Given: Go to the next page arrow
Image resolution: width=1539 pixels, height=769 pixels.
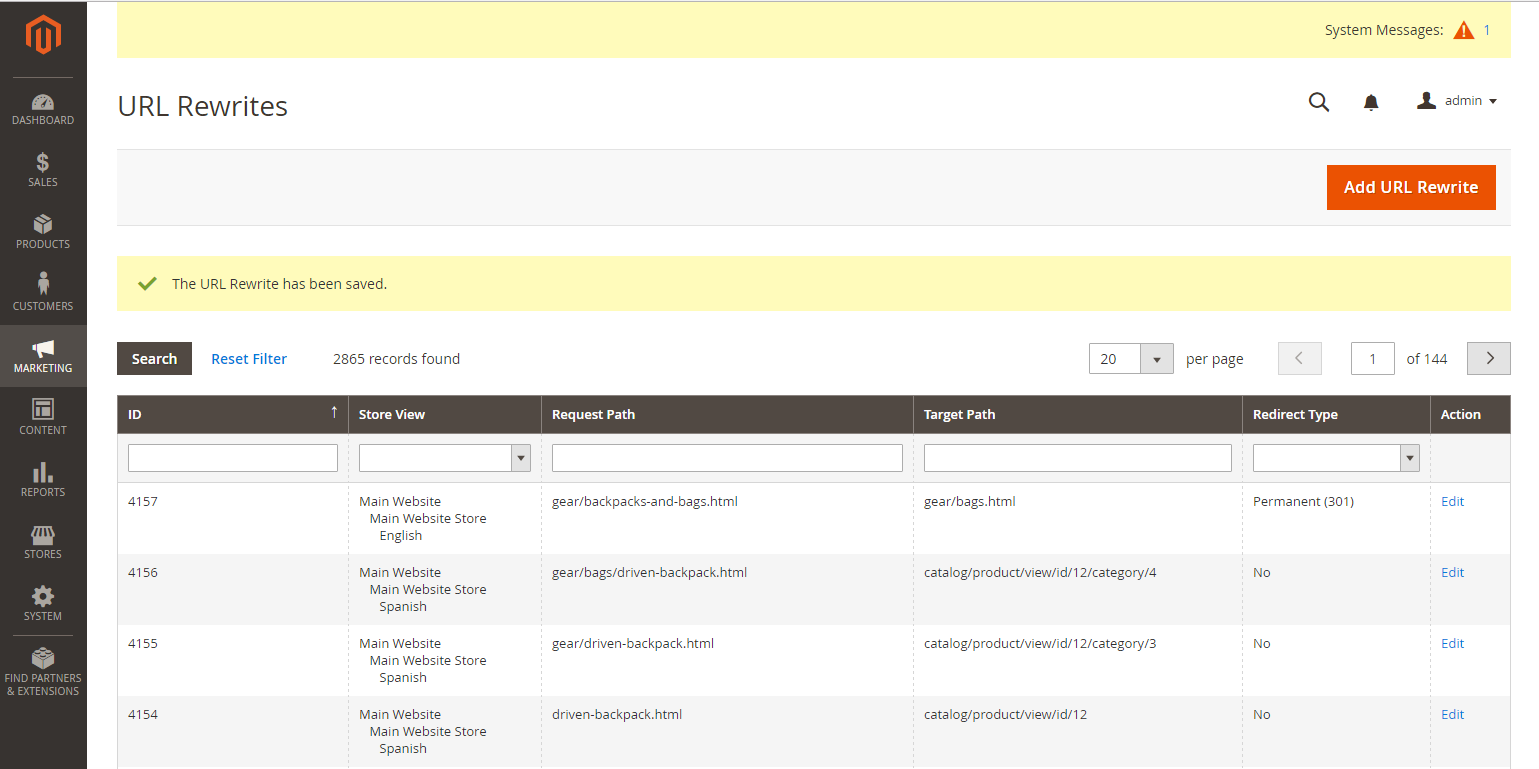Looking at the screenshot, I should pos(1489,358).
